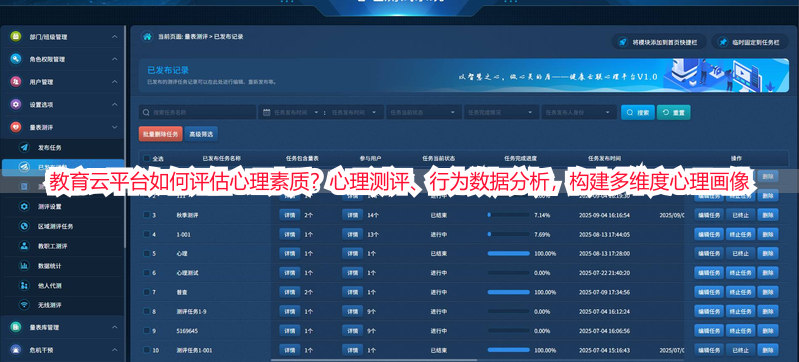Click the 用户管理 people icon
799x362 pixels.
click(16, 82)
